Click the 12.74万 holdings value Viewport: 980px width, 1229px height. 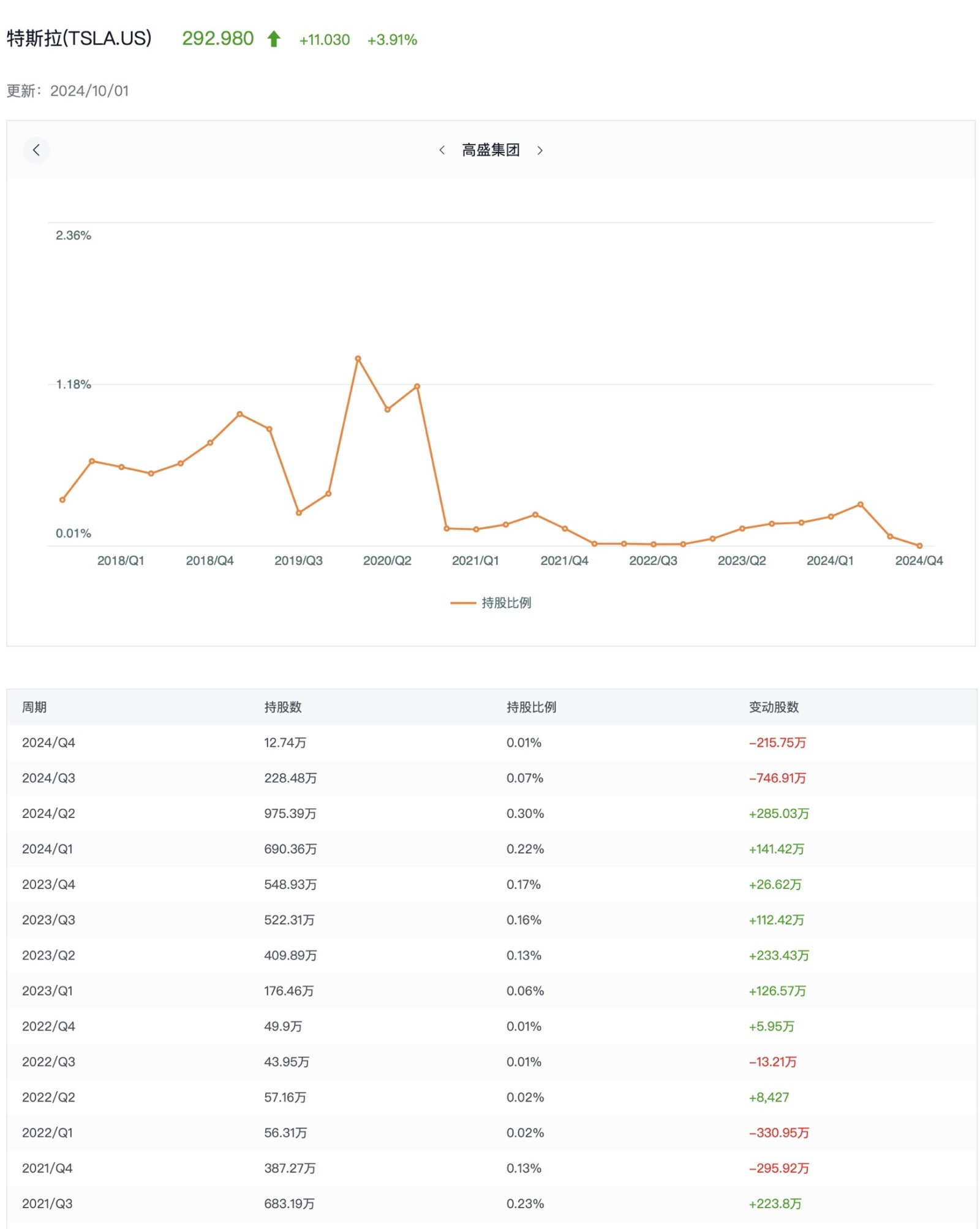coord(285,743)
